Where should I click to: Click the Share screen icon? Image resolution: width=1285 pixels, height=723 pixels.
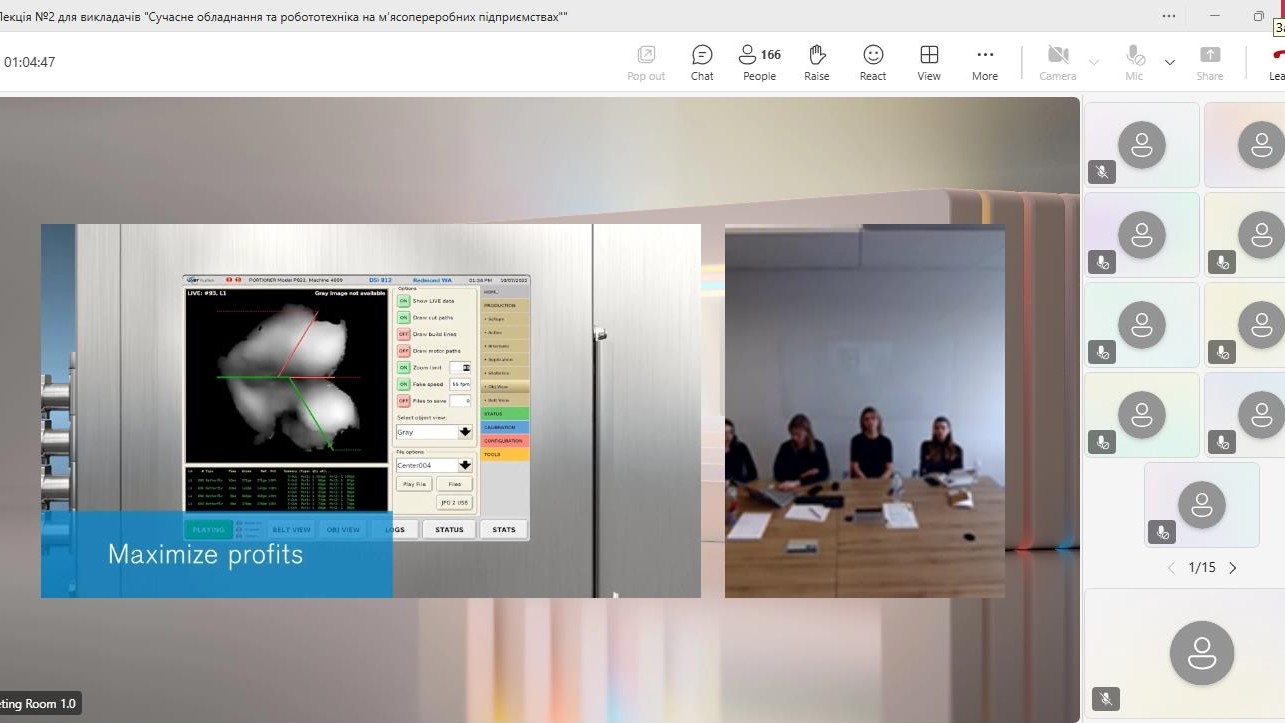click(1209, 62)
